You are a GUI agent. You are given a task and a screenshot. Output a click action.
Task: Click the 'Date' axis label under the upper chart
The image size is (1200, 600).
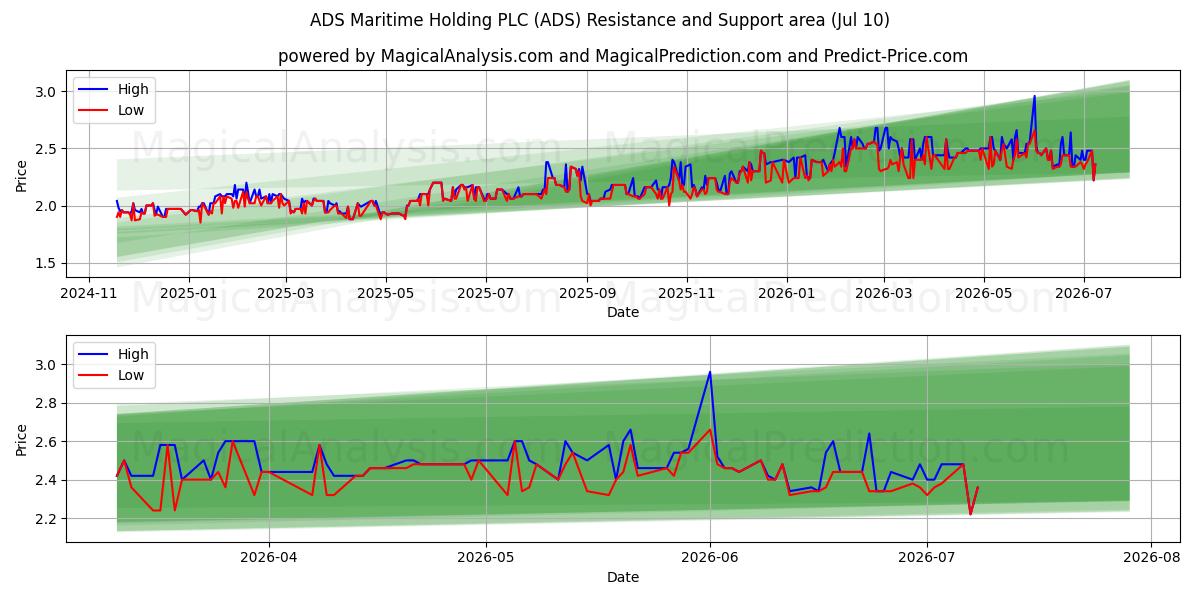pos(623,313)
